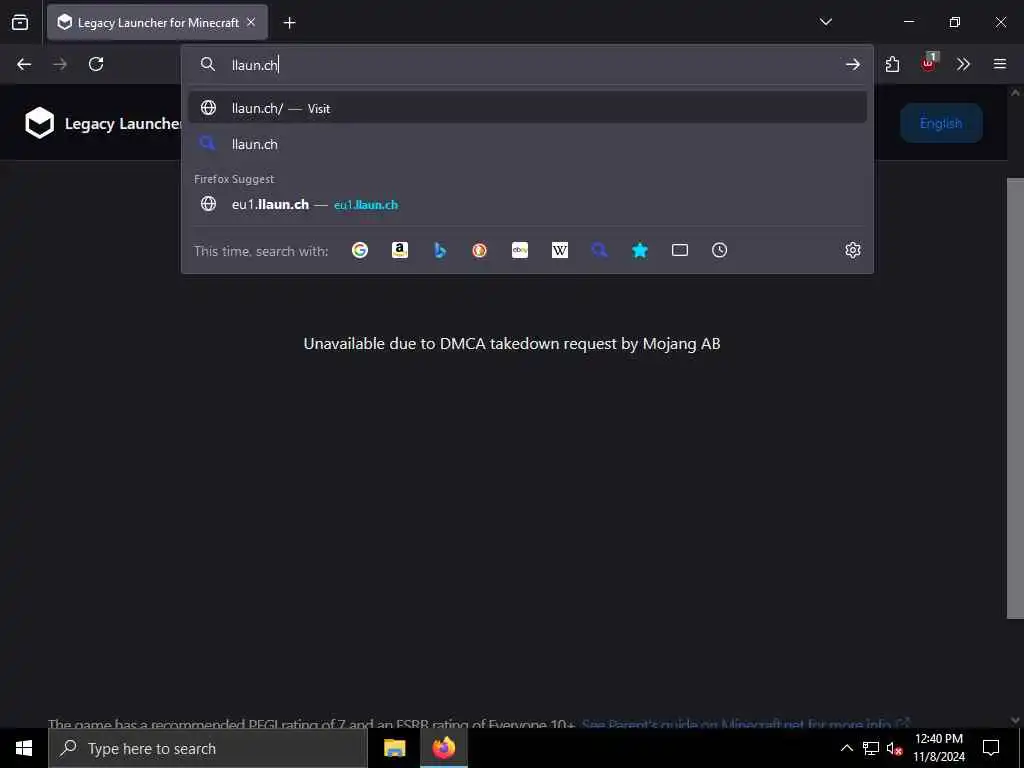This screenshot has width=1024, height=768.
Task: Open the clock showing 12:40 PM
Action: coord(939,748)
